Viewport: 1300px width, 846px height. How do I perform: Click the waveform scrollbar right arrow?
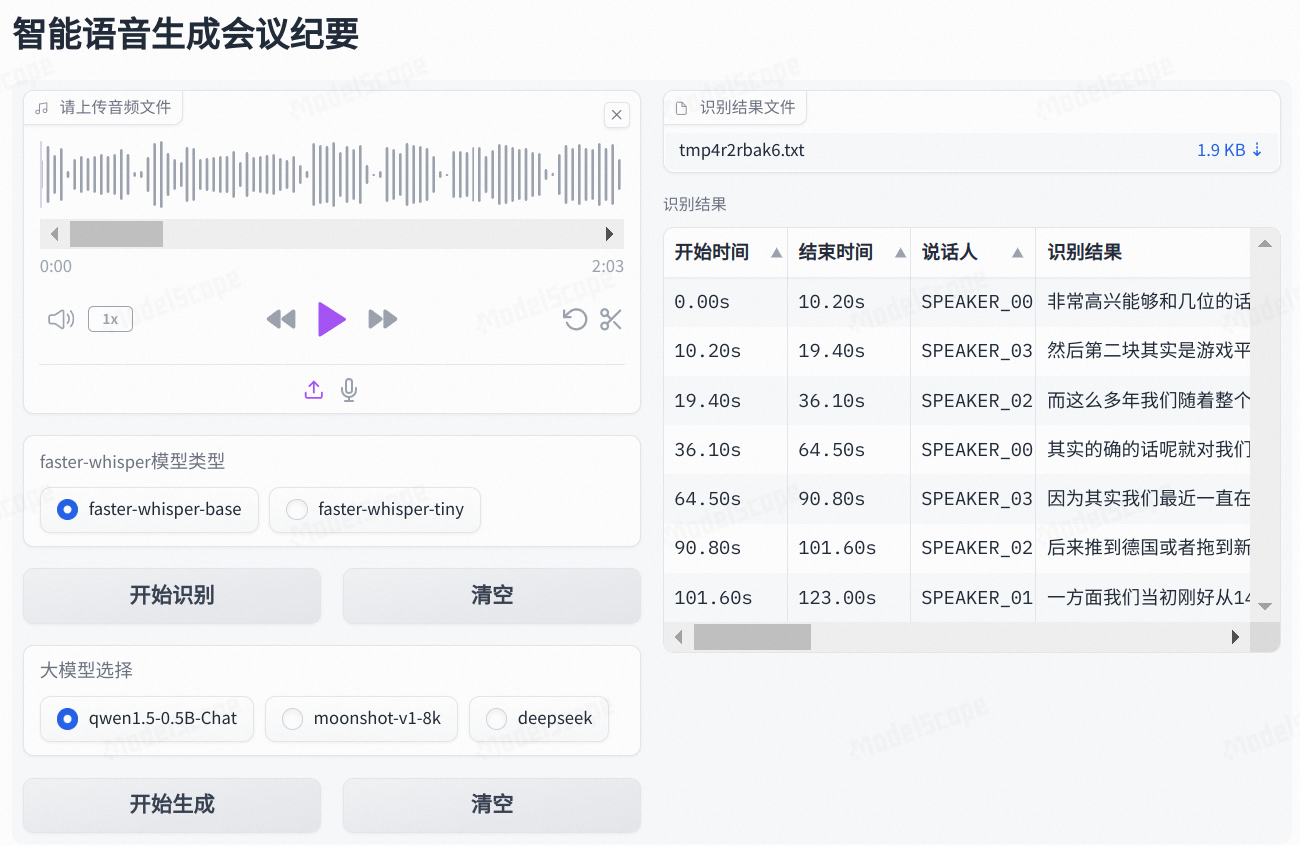click(x=610, y=234)
